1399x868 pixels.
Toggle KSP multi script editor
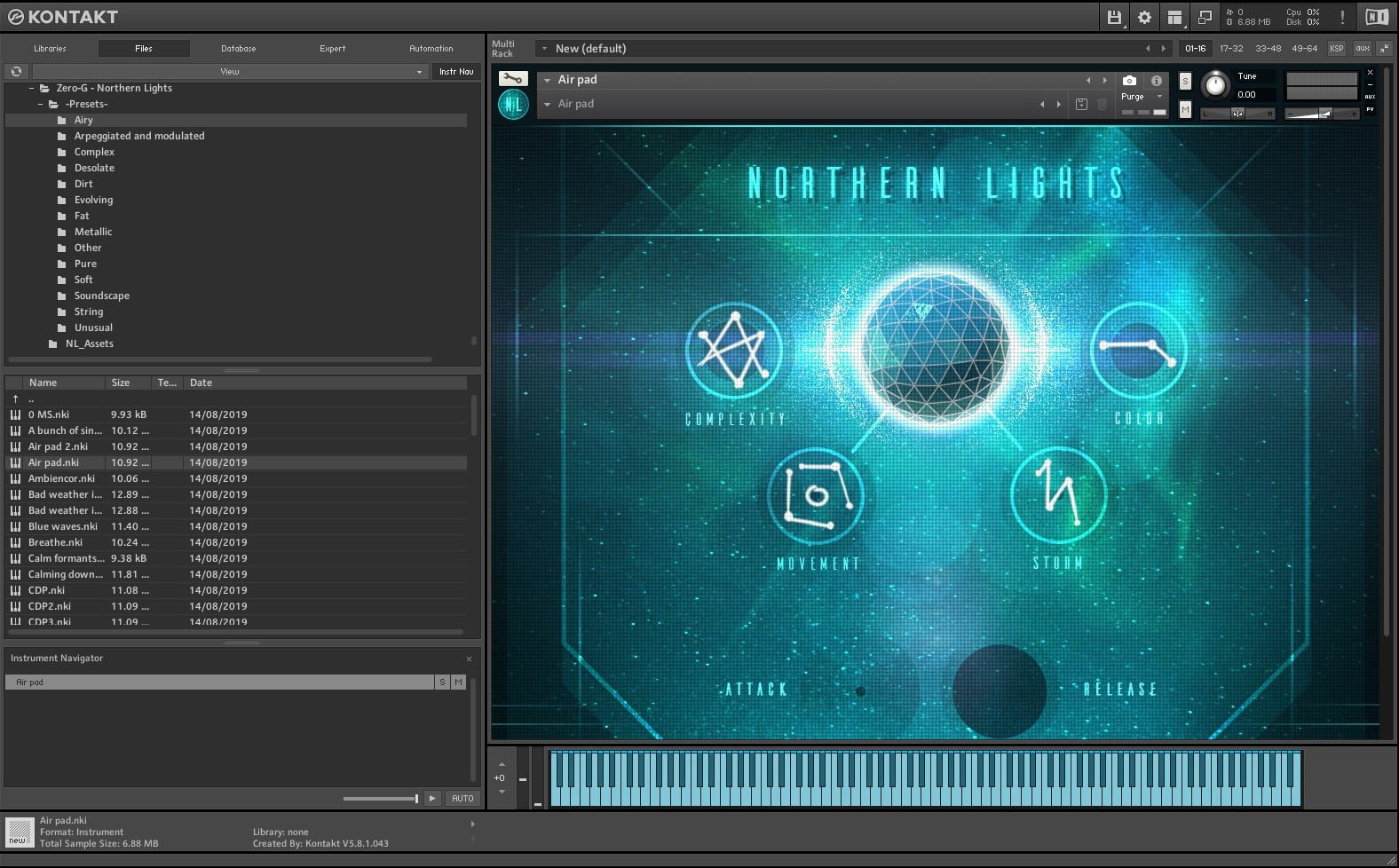(1336, 48)
